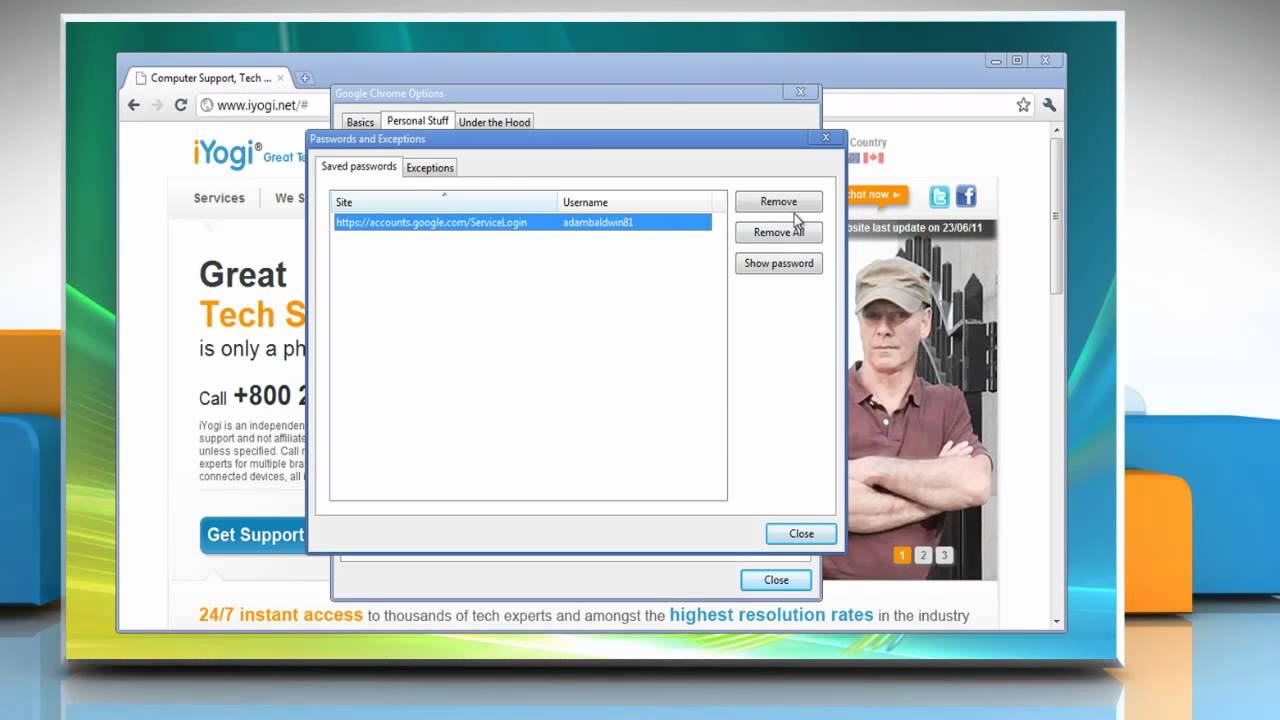Switch to the Exceptions tab
The image size is (1280, 720).
pos(430,168)
